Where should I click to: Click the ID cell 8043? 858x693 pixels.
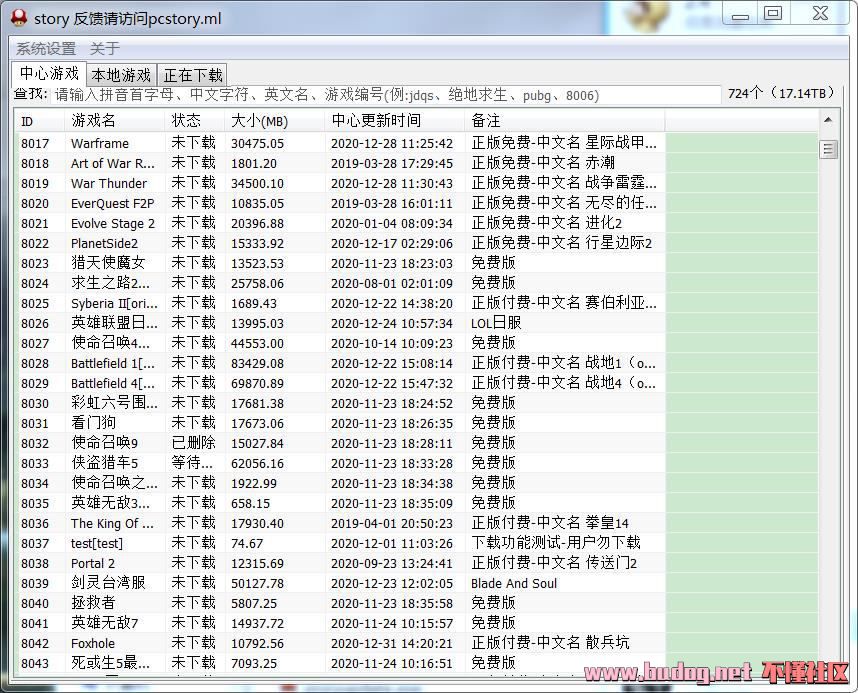[35, 663]
